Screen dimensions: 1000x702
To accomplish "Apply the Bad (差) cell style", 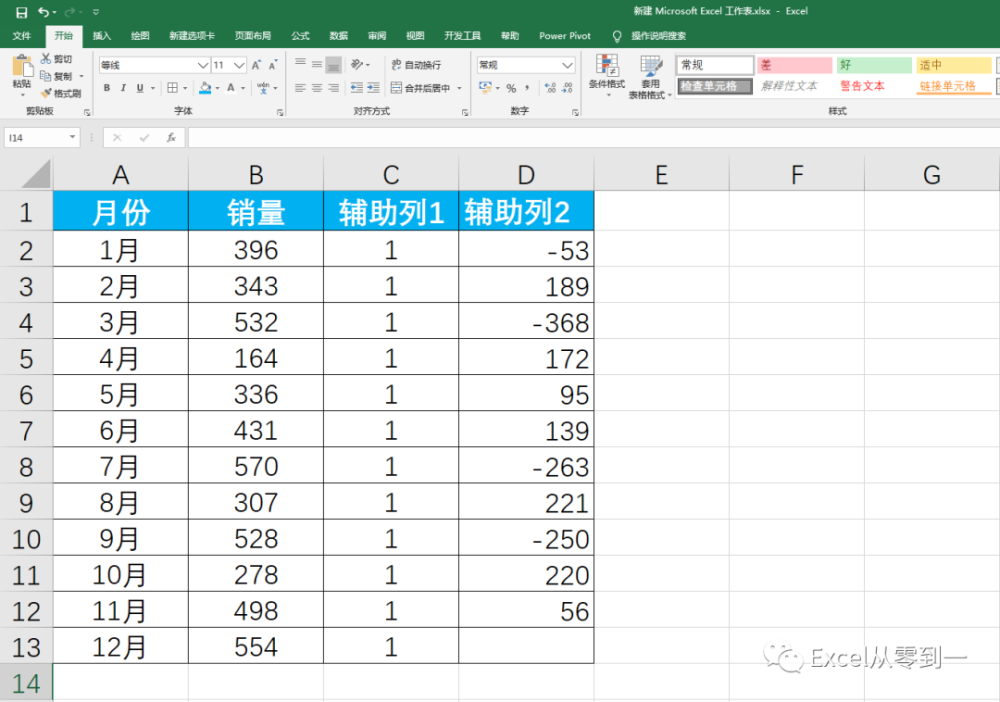I will 794,65.
